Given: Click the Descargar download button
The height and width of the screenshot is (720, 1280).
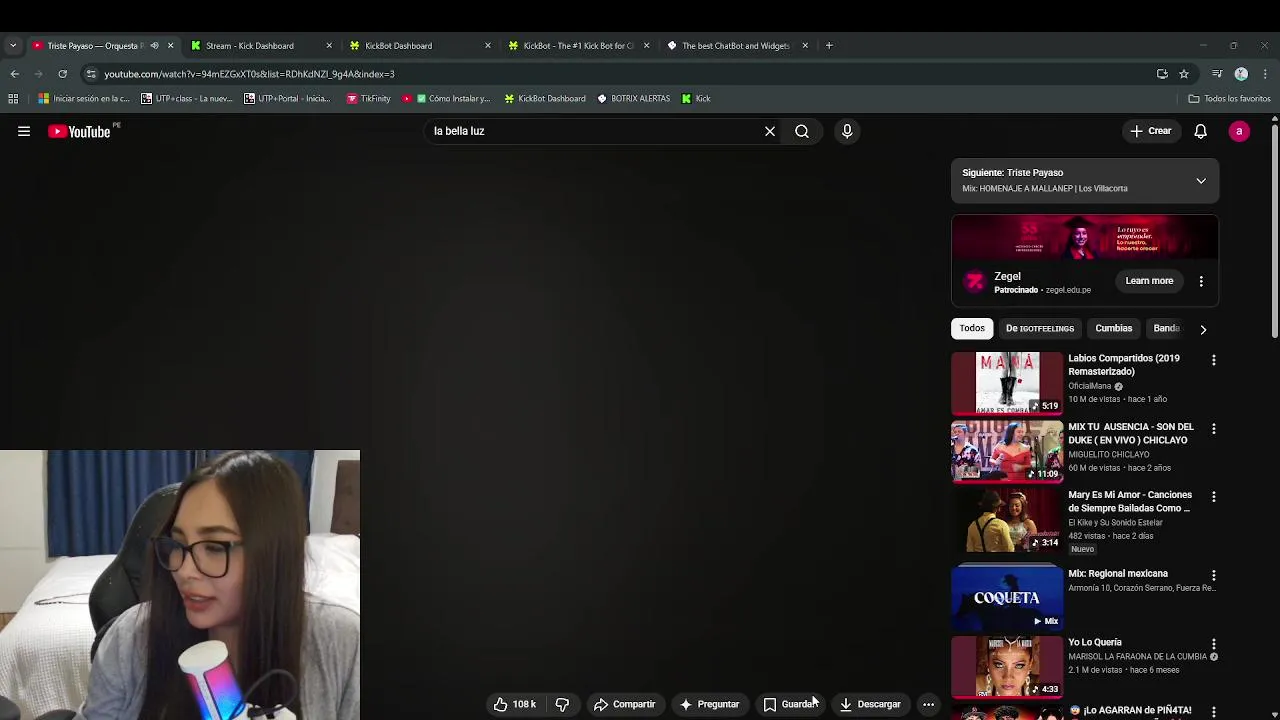Looking at the screenshot, I should click(870, 704).
